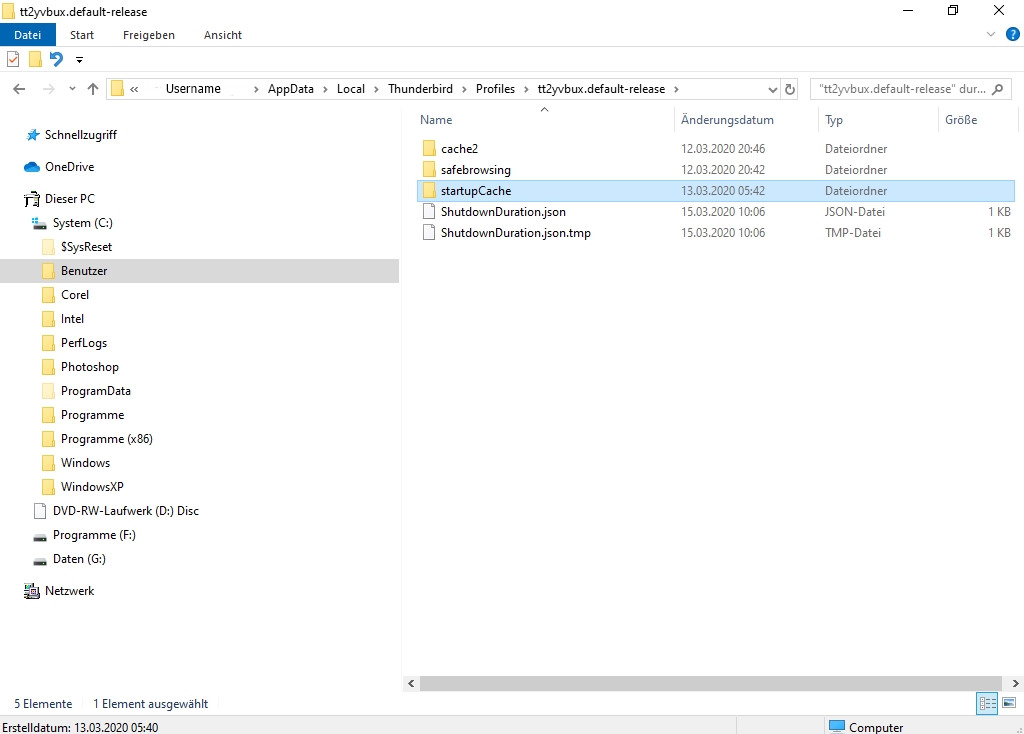Click the Thunderbird breadcrumb in address bar

[x=420, y=89]
